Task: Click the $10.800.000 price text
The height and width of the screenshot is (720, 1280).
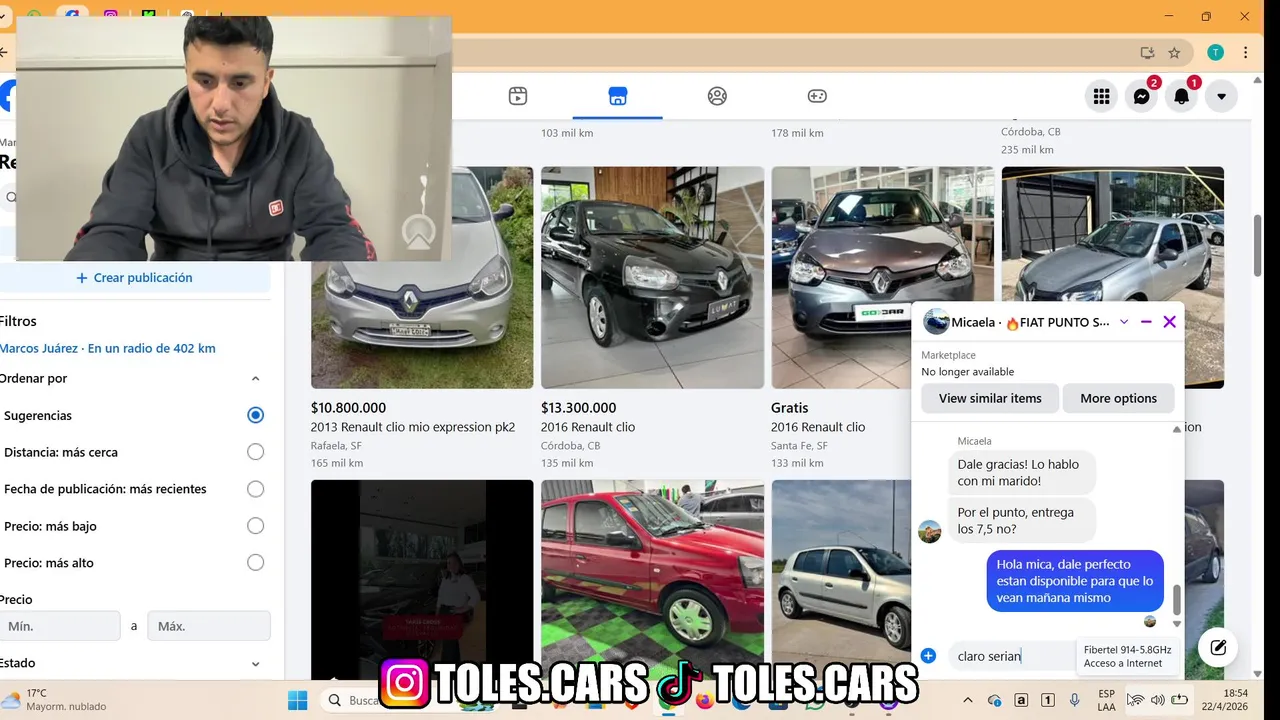Action: click(348, 408)
